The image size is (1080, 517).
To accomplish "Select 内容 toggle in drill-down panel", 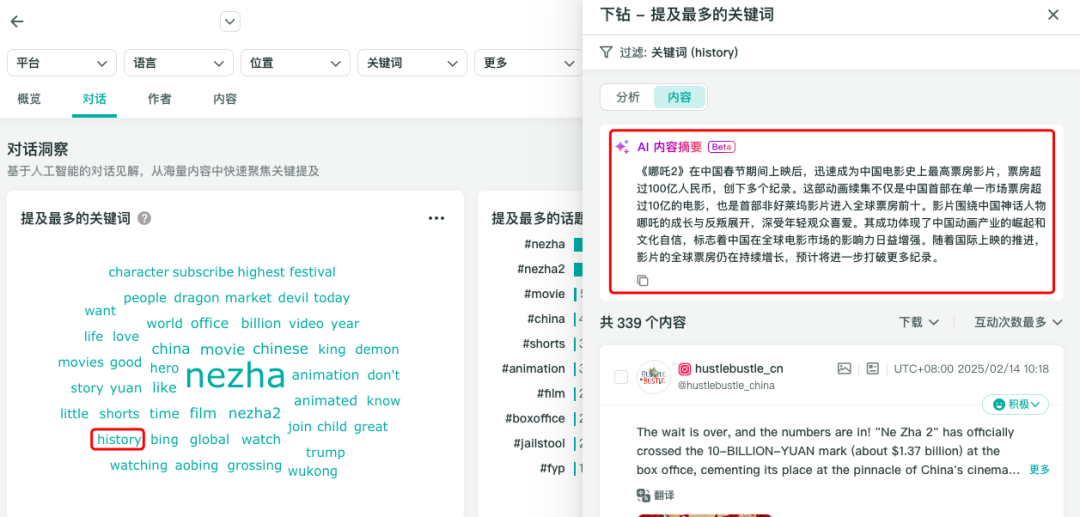I will [x=679, y=97].
